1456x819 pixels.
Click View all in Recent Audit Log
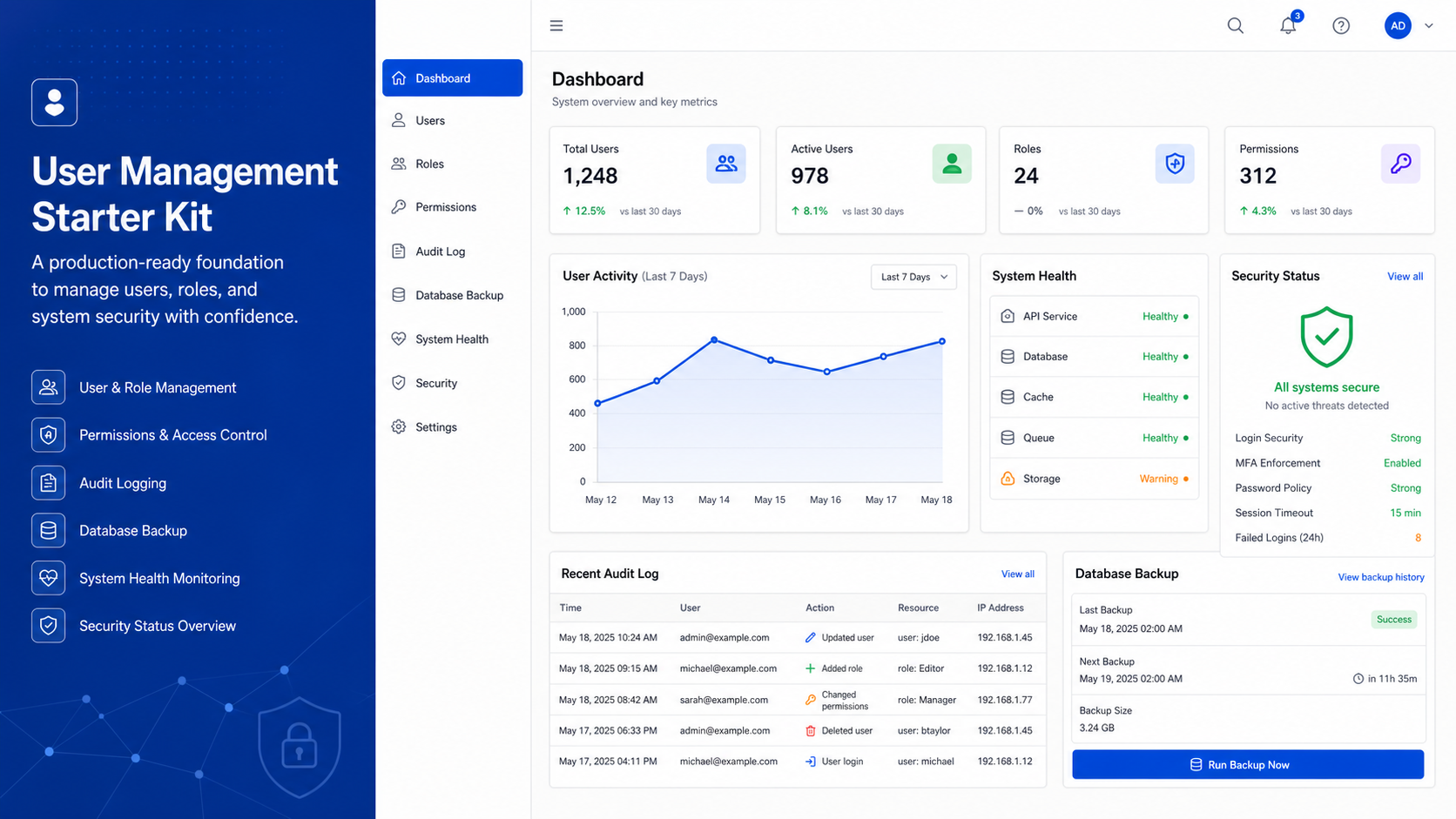pos(1017,574)
